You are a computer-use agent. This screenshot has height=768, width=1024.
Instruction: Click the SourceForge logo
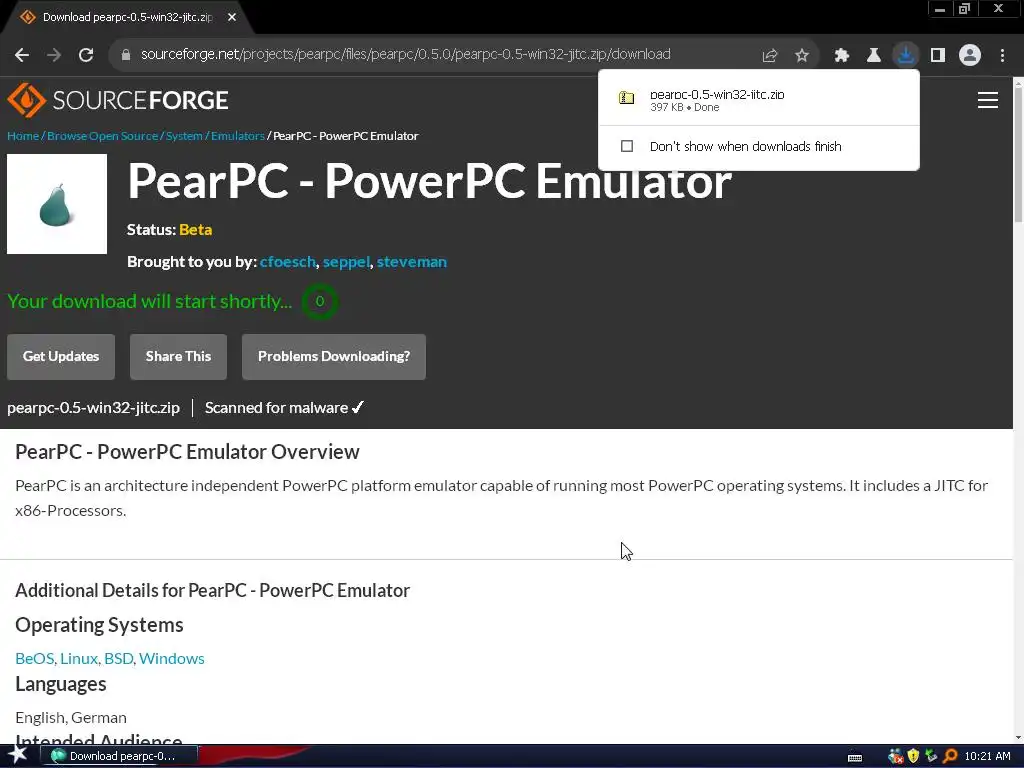(118, 100)
